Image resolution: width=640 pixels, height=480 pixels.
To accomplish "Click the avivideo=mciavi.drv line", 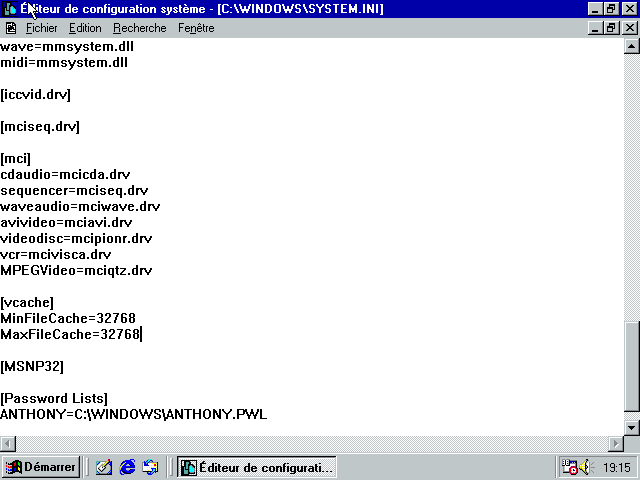I will pyautogui.click(x=66, y=222).
